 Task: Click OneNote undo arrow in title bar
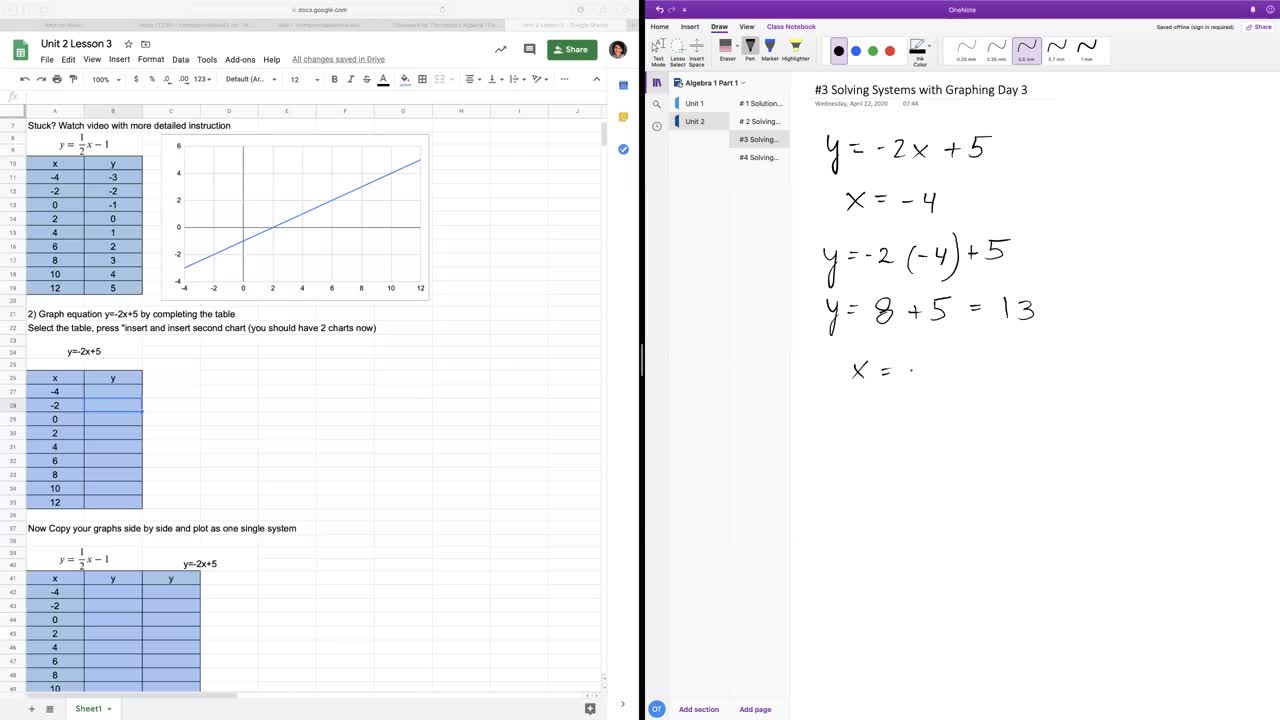(659, 9)
